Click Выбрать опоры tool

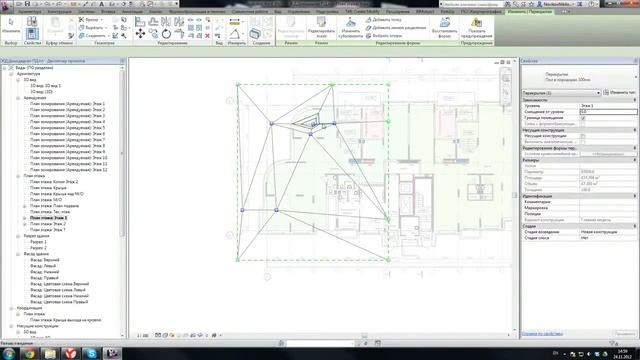click(x=383, y=36)
